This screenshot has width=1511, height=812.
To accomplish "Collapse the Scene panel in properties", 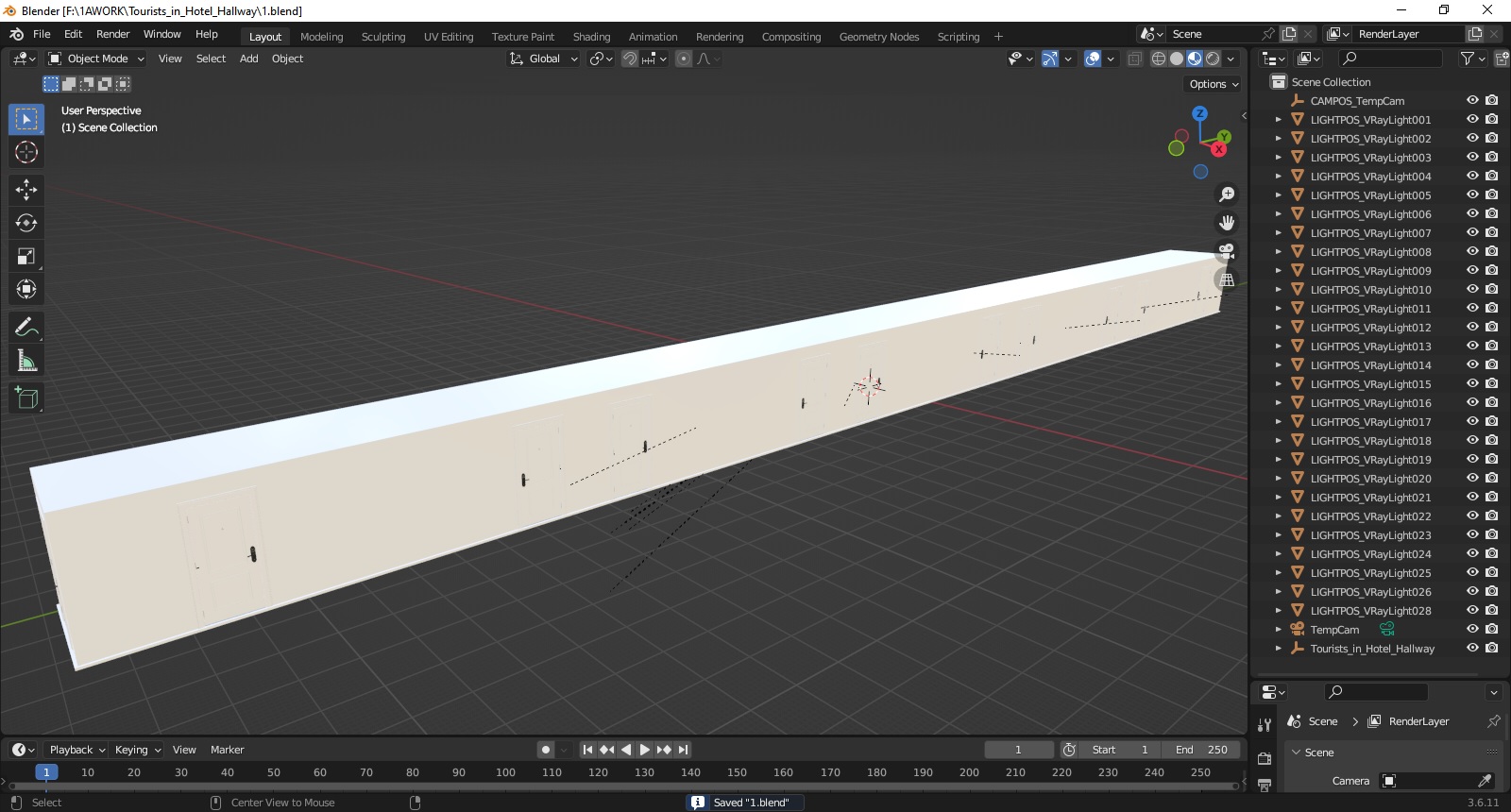I will click(1297, 753).
